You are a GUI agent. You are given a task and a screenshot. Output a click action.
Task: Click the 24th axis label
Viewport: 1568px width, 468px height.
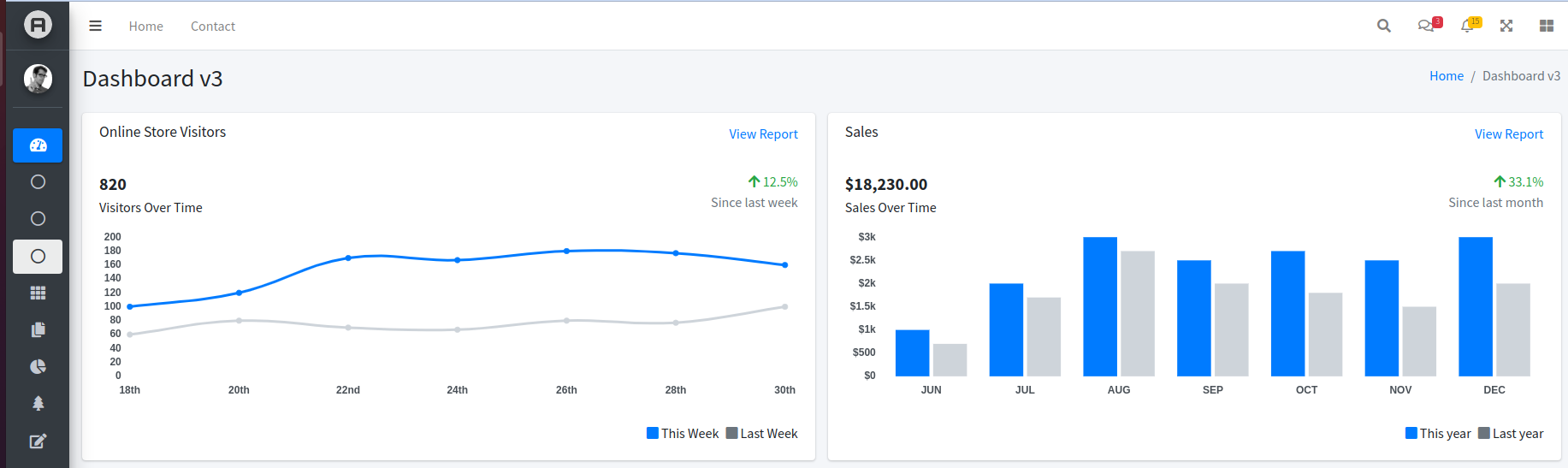(x=458, y=390)
